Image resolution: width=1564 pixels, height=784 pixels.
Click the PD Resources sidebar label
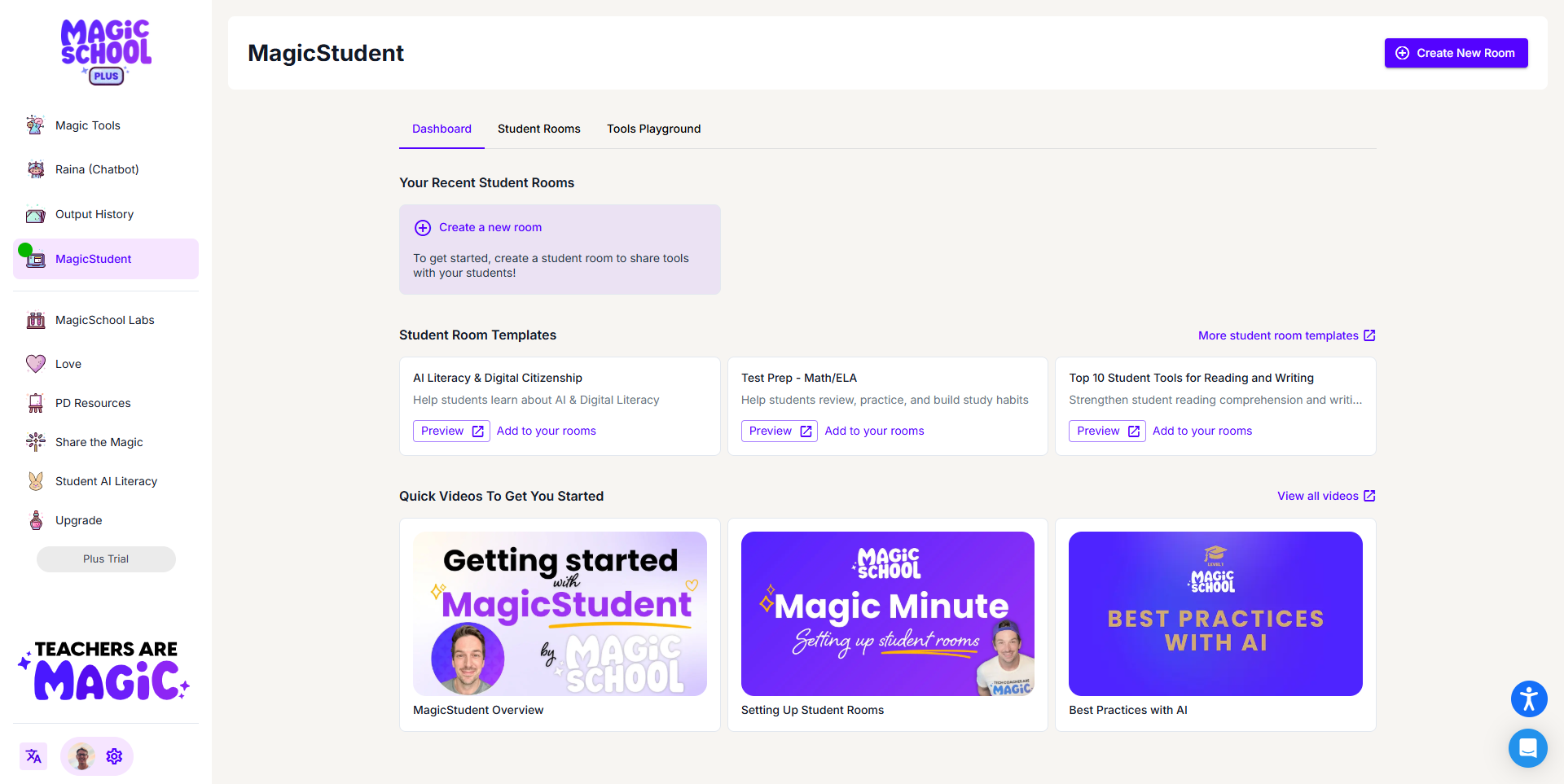(x=93, y=403)
